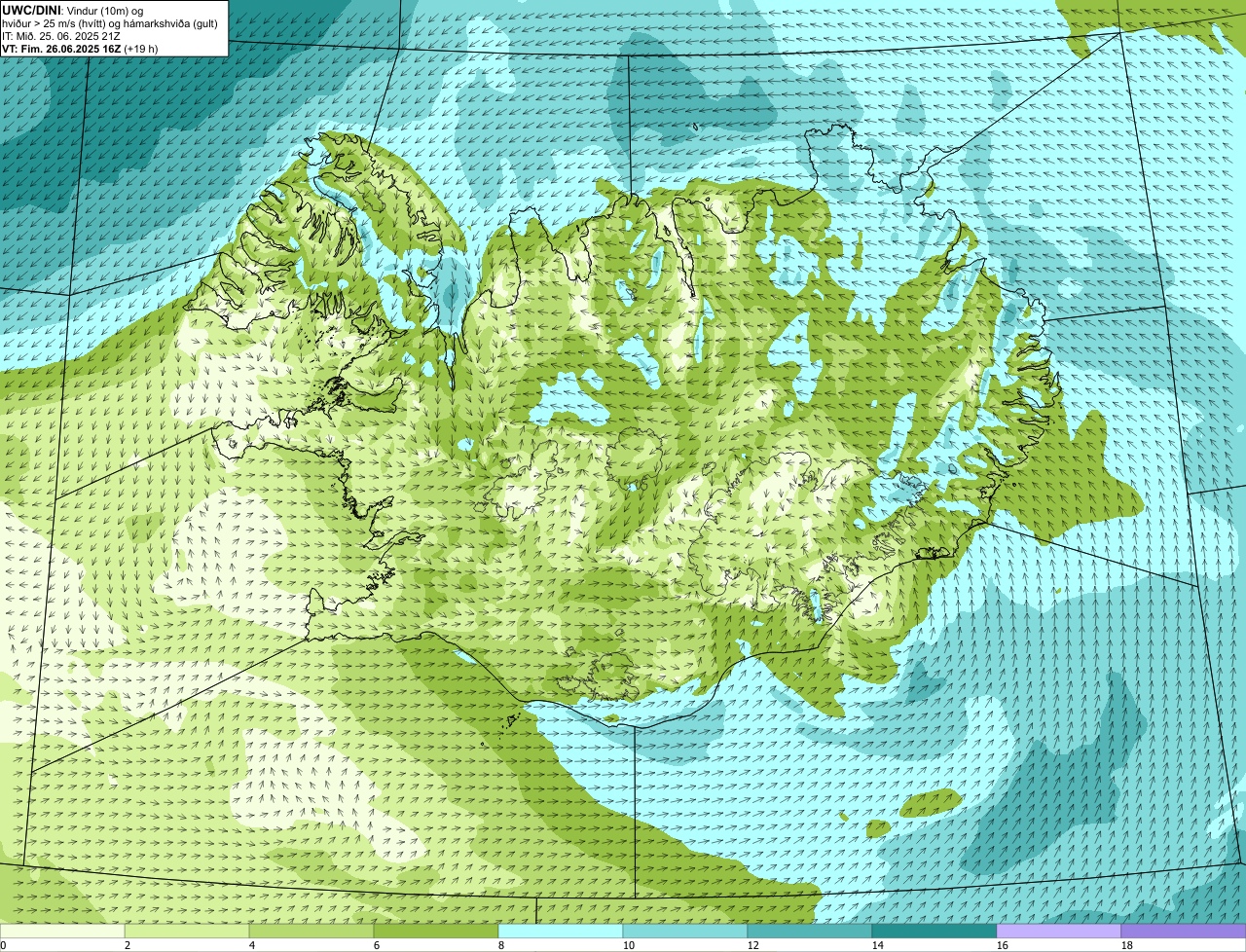This screenshot has width=1246, height=952.
Task: Click the legend scale label '6'
Action: tap(377, 945)
